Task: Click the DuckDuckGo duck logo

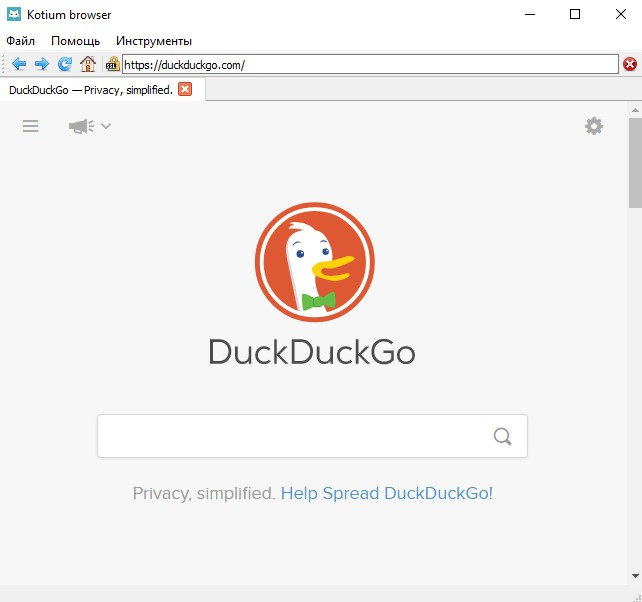Action: pos(314,262)
